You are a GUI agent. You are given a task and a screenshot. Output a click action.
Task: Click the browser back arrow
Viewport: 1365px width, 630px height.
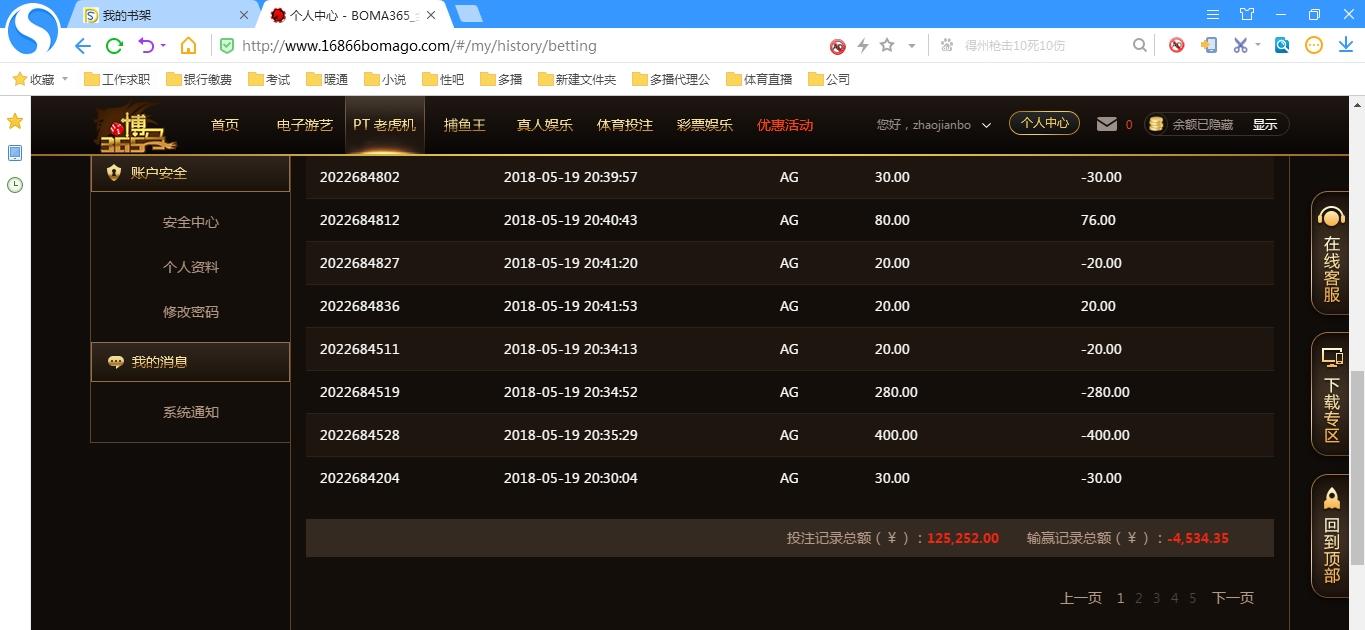(83, 45)
